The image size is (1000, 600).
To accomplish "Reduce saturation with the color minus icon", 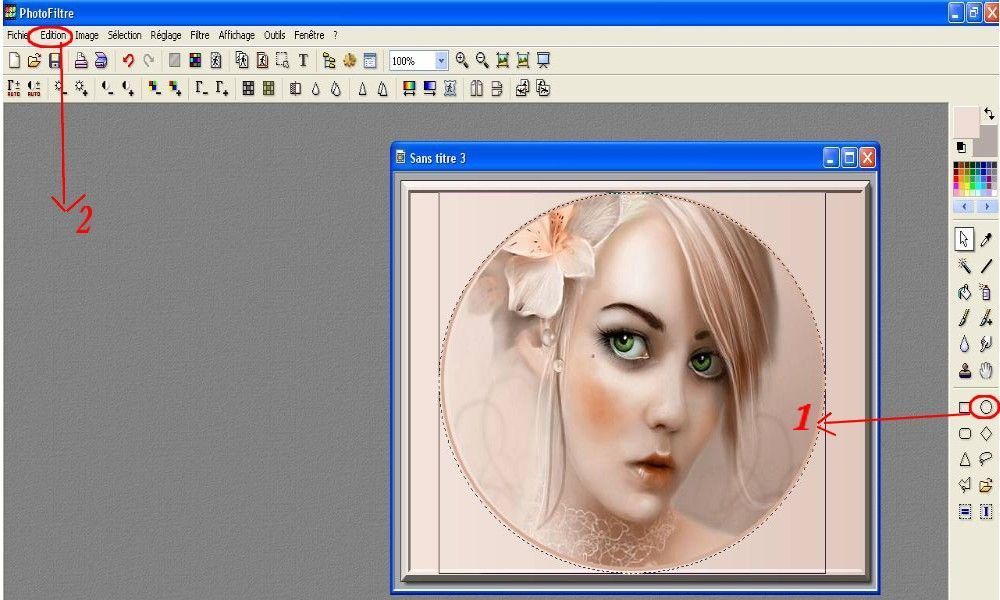I will [154, 88].
